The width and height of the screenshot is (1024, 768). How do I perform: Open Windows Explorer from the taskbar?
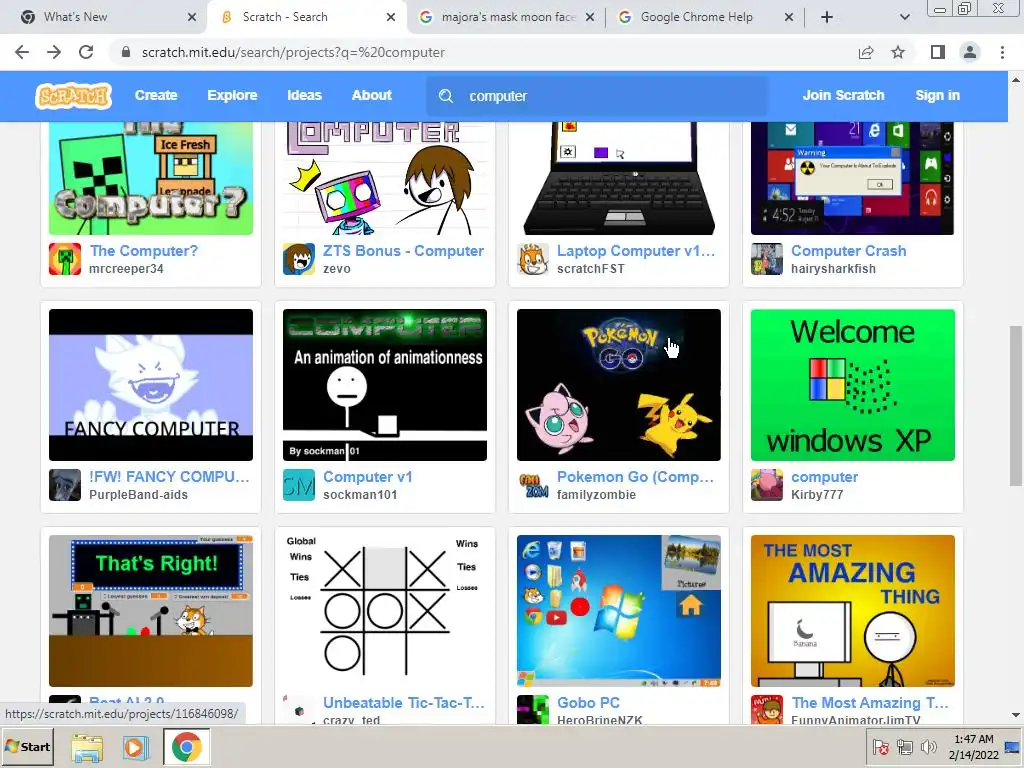point(87,747)
